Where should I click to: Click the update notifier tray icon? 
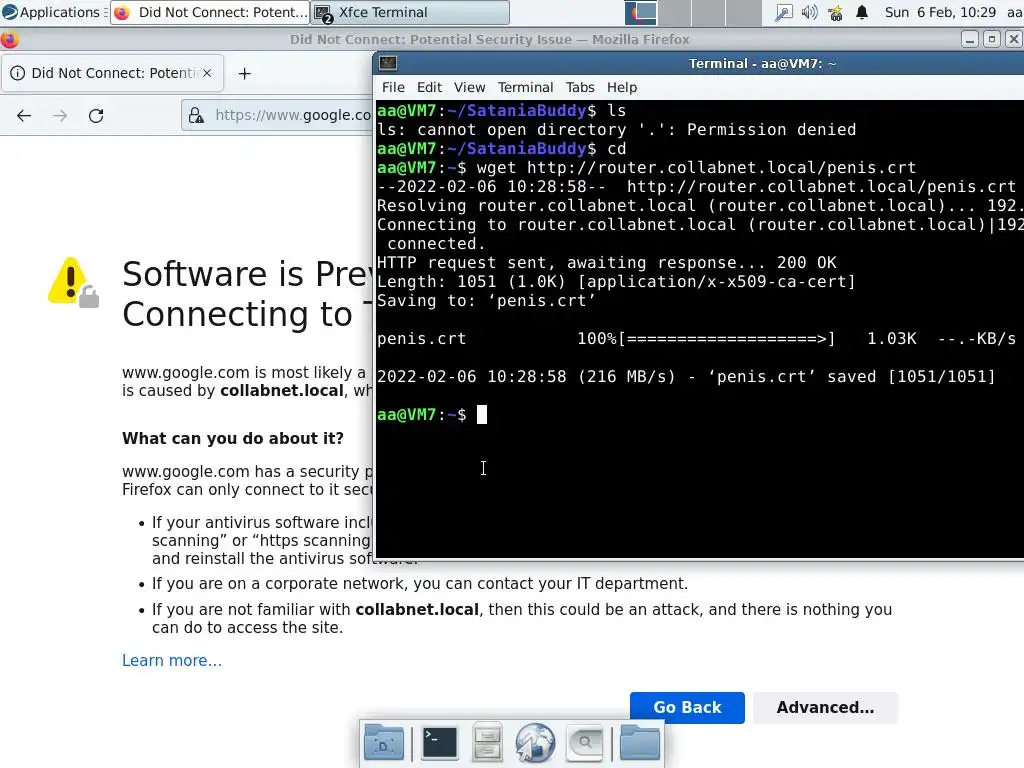click(x=835, y=12)
